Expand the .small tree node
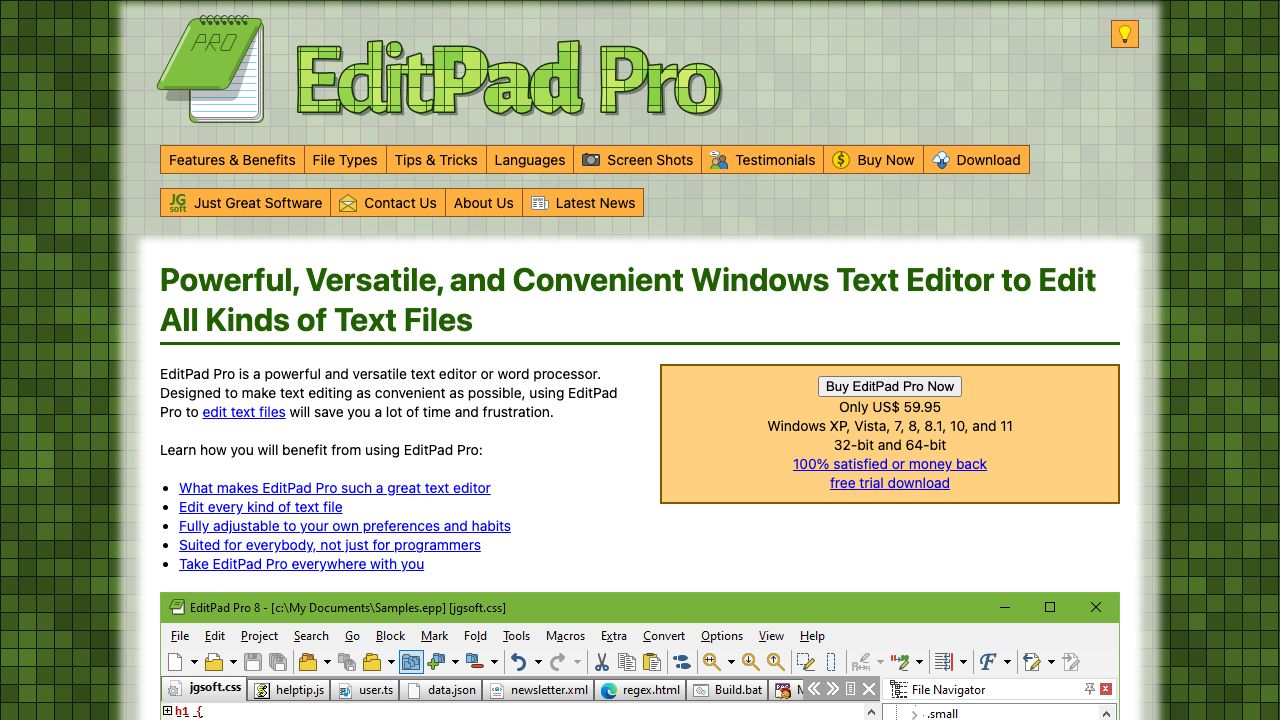Viewport: 1280px width, 720px height. point(913,713)
